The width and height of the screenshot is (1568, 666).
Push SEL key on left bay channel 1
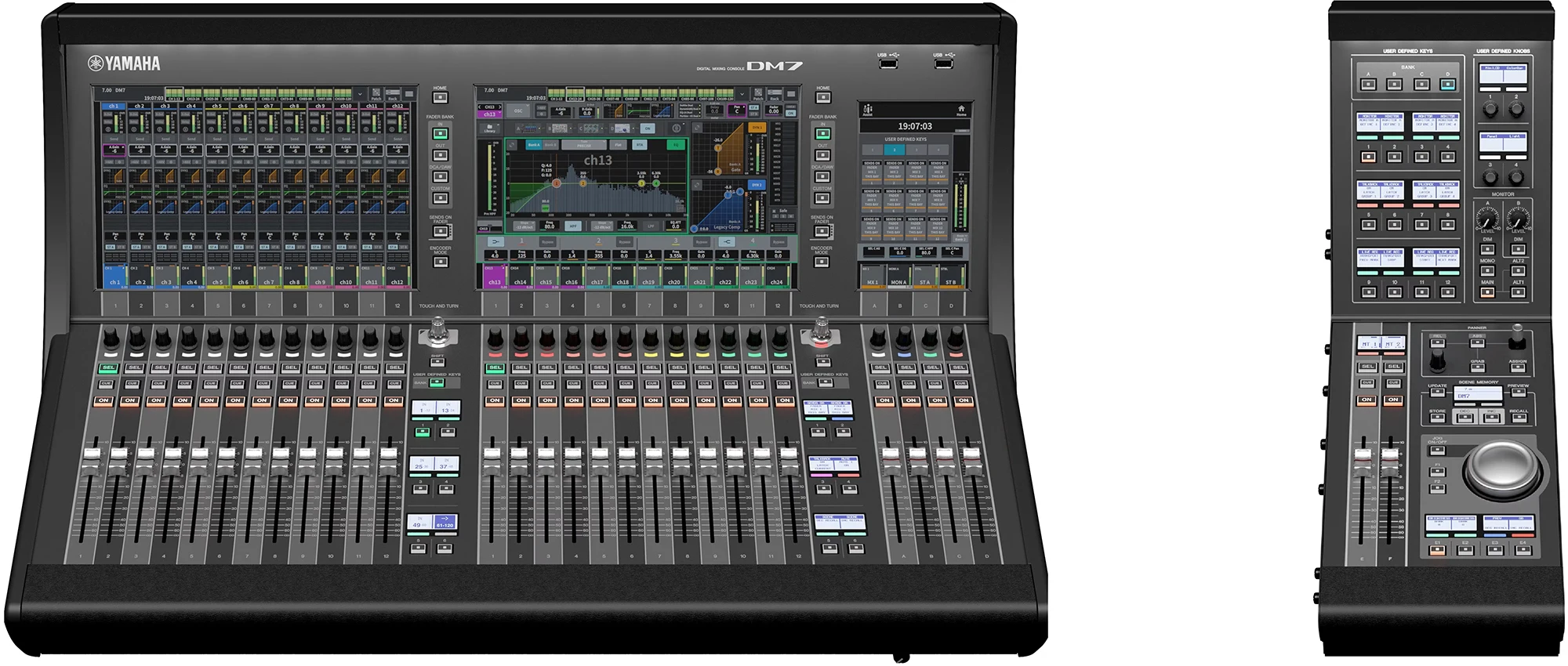(109, 368)
